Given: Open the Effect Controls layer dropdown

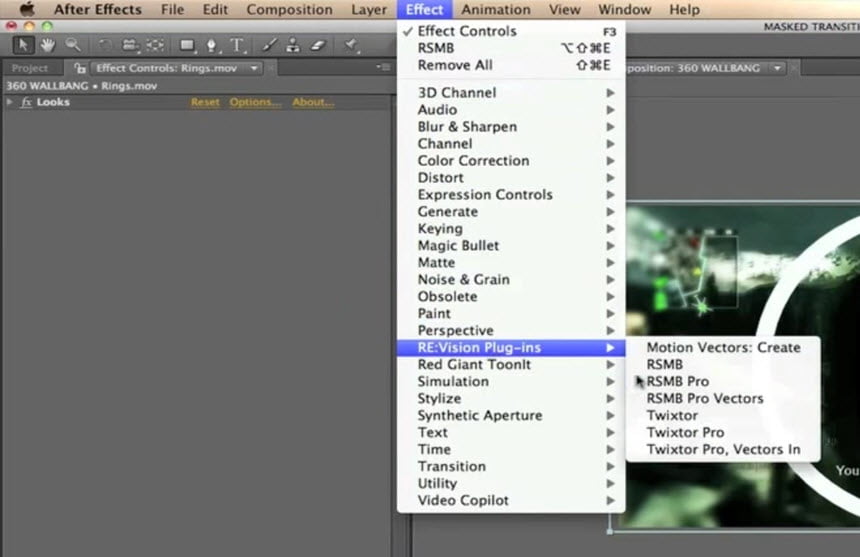Looking at the screenshot, I should click(254, 69).
